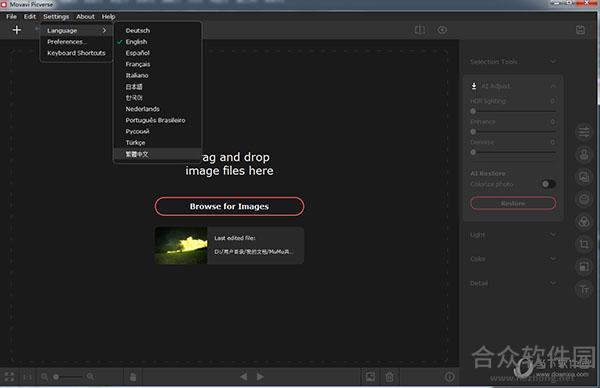Click the Restore button
This screenshot has width=600, height=388.
(513, 203)
